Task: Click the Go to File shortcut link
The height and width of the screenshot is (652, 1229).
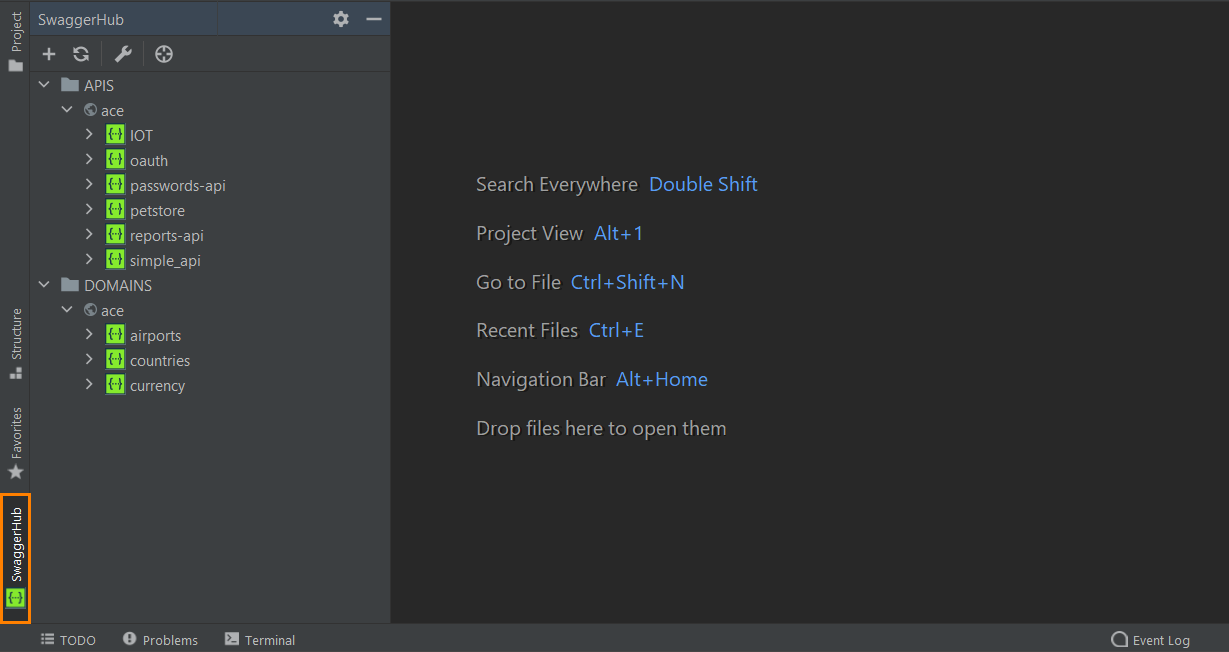Action: [627, 282]
